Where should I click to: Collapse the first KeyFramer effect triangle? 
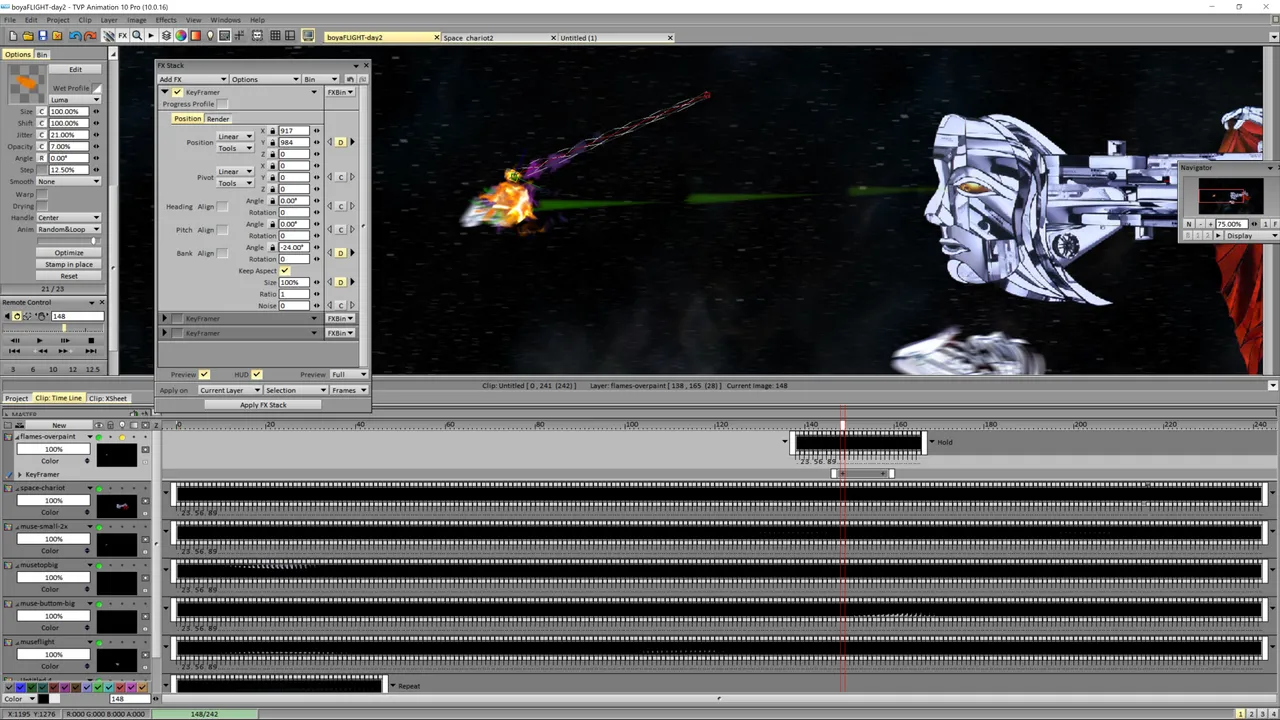[x=165, y=92]
